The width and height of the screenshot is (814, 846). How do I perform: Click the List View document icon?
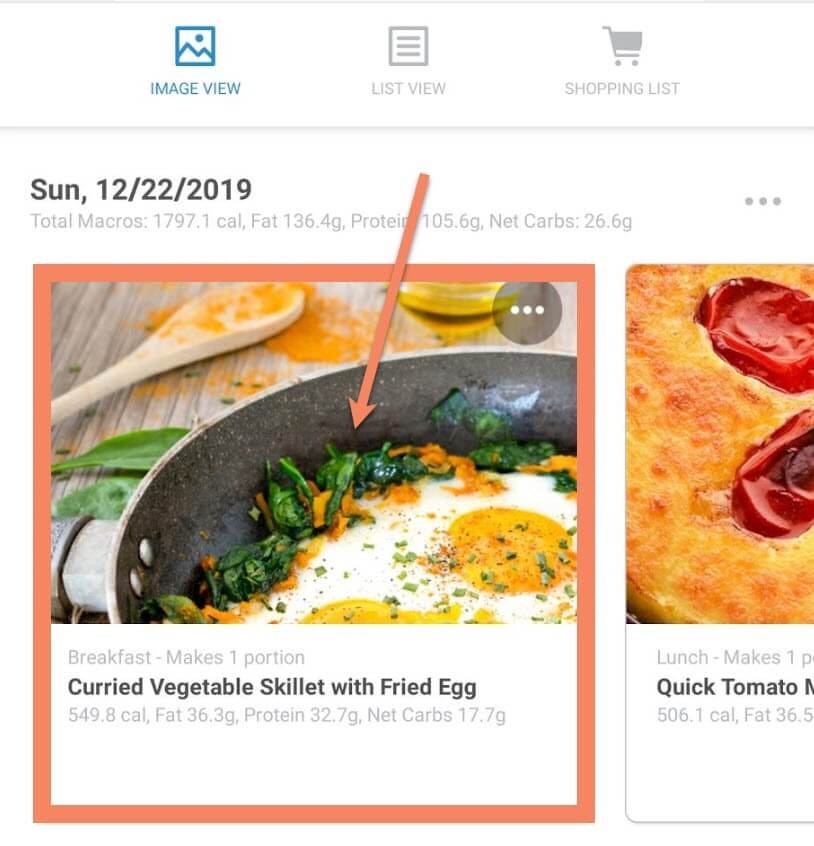click(408, 46)
